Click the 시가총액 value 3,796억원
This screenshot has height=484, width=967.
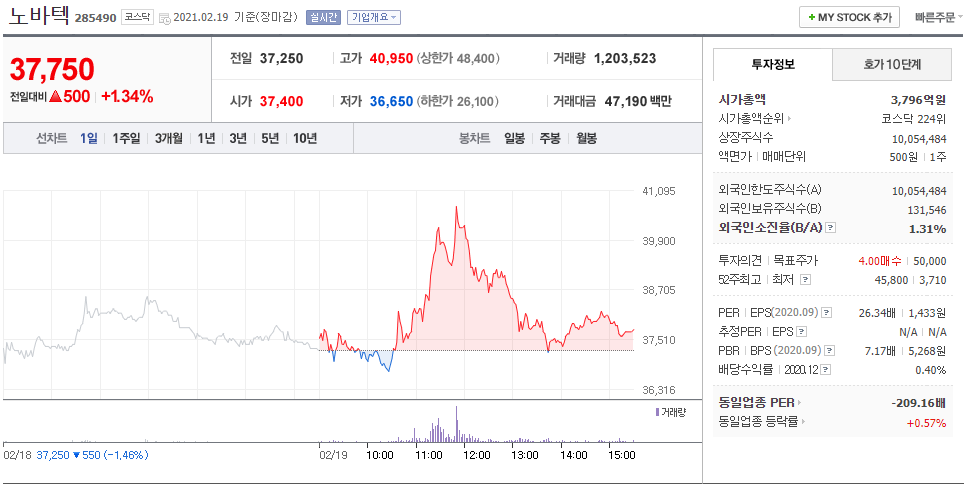[918, 100]
